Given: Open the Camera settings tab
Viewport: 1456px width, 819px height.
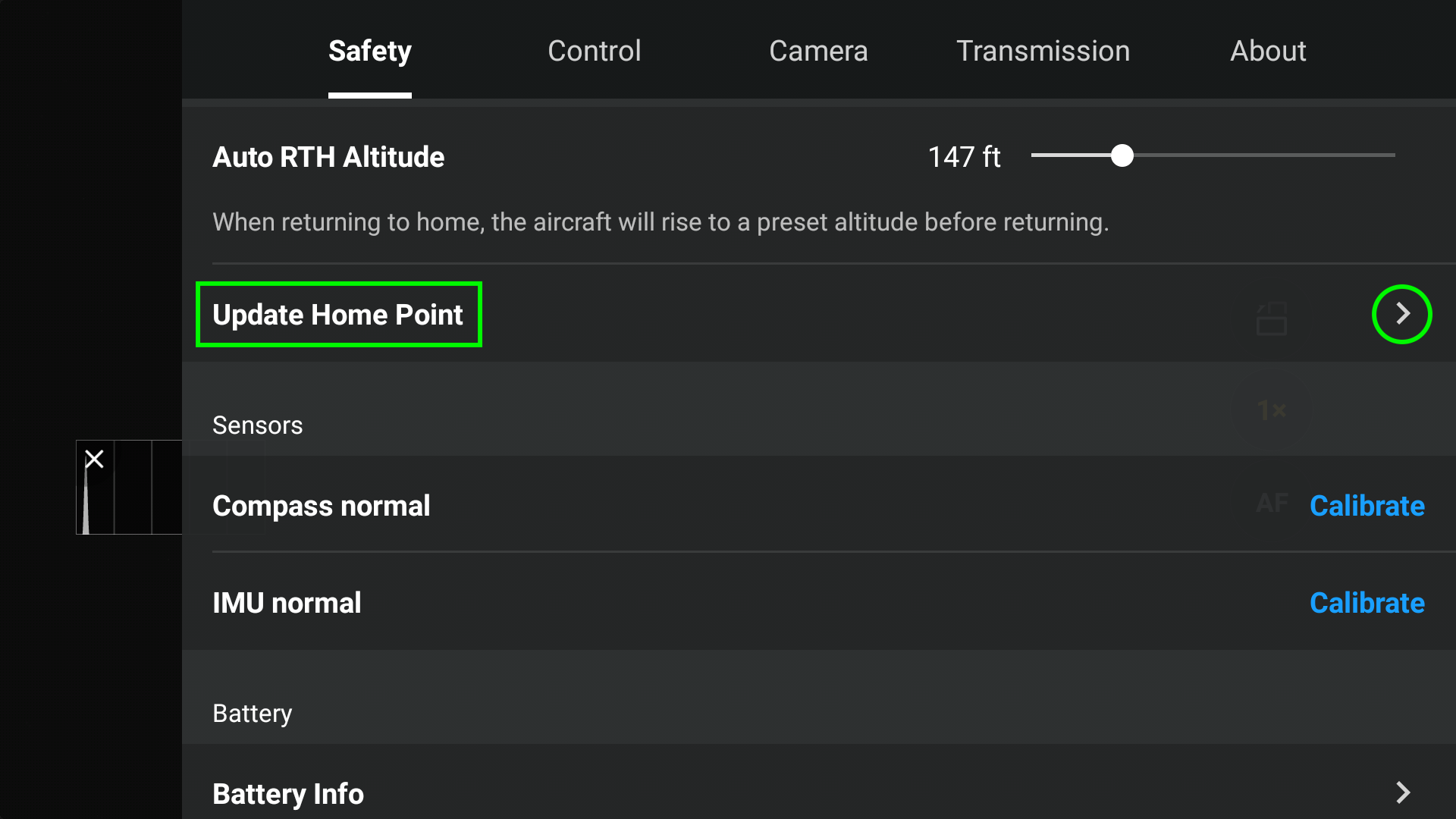Looking at the screenshot, I should 818,51.
